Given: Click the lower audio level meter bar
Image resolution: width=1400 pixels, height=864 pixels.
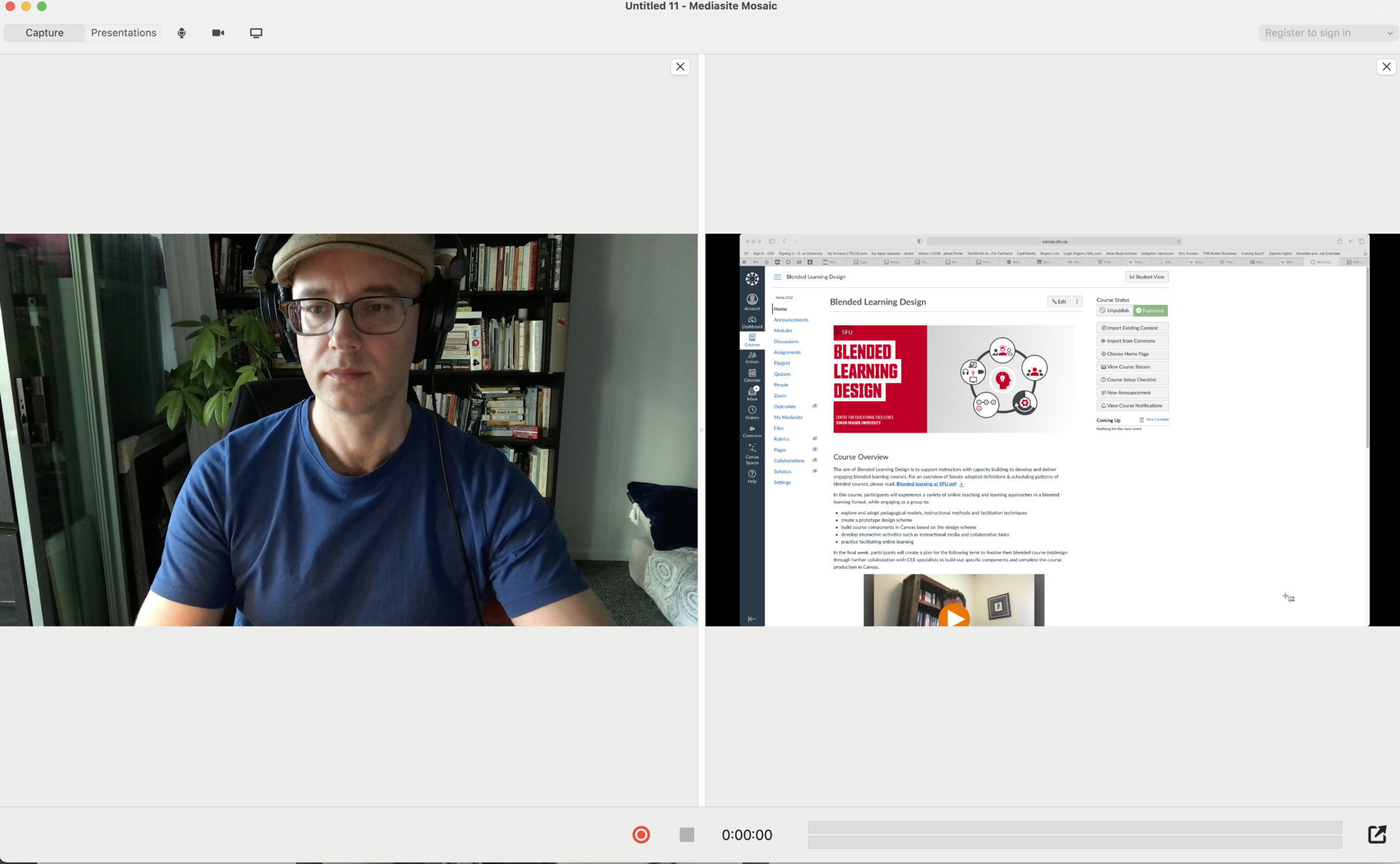Looking at the screenshot, I should [x=1075, y=842].
